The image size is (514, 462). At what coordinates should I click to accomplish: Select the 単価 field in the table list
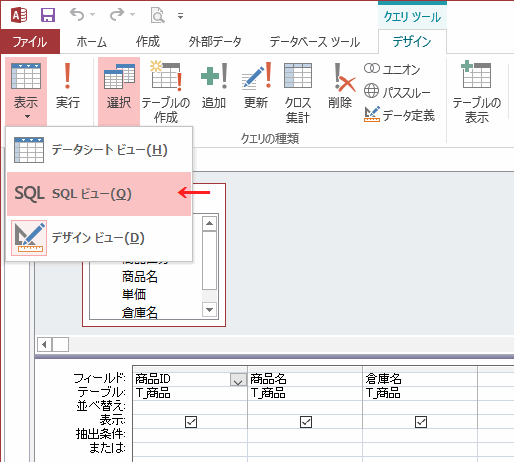click(134, 294)
